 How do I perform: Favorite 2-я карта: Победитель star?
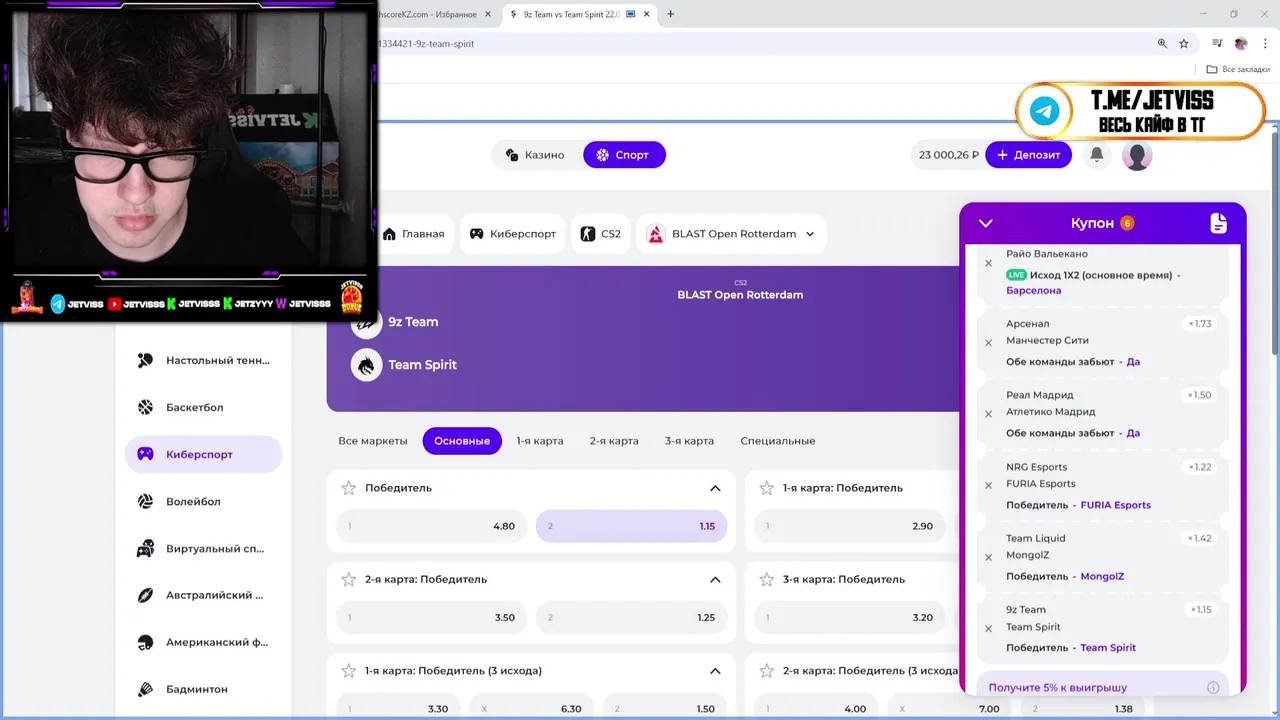click(348, 579)
